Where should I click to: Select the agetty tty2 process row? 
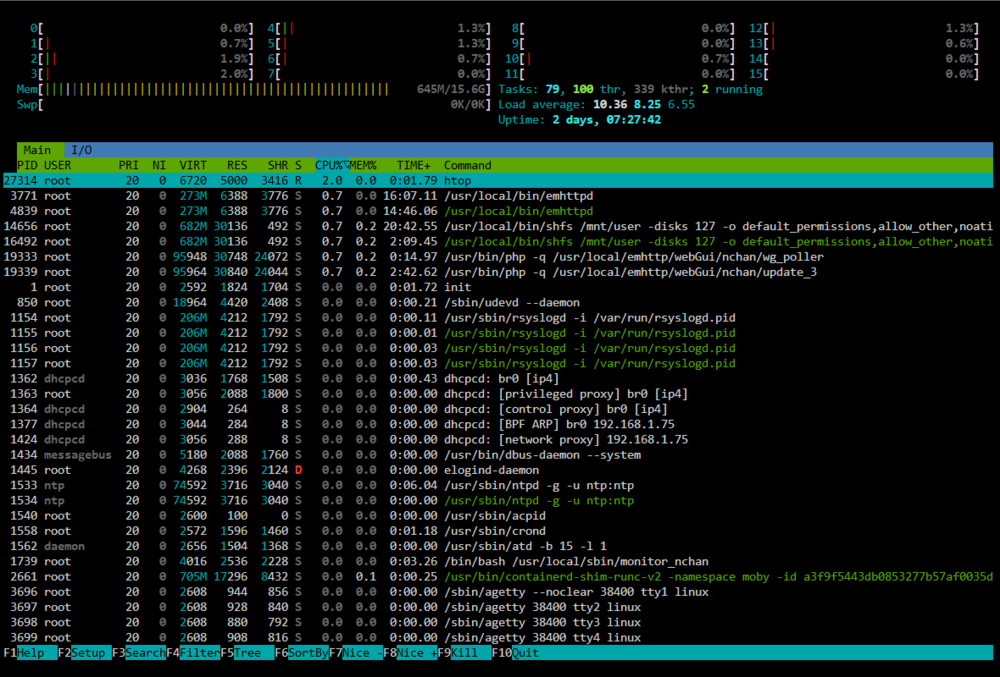pyautogui.click(x=497, y=608)
